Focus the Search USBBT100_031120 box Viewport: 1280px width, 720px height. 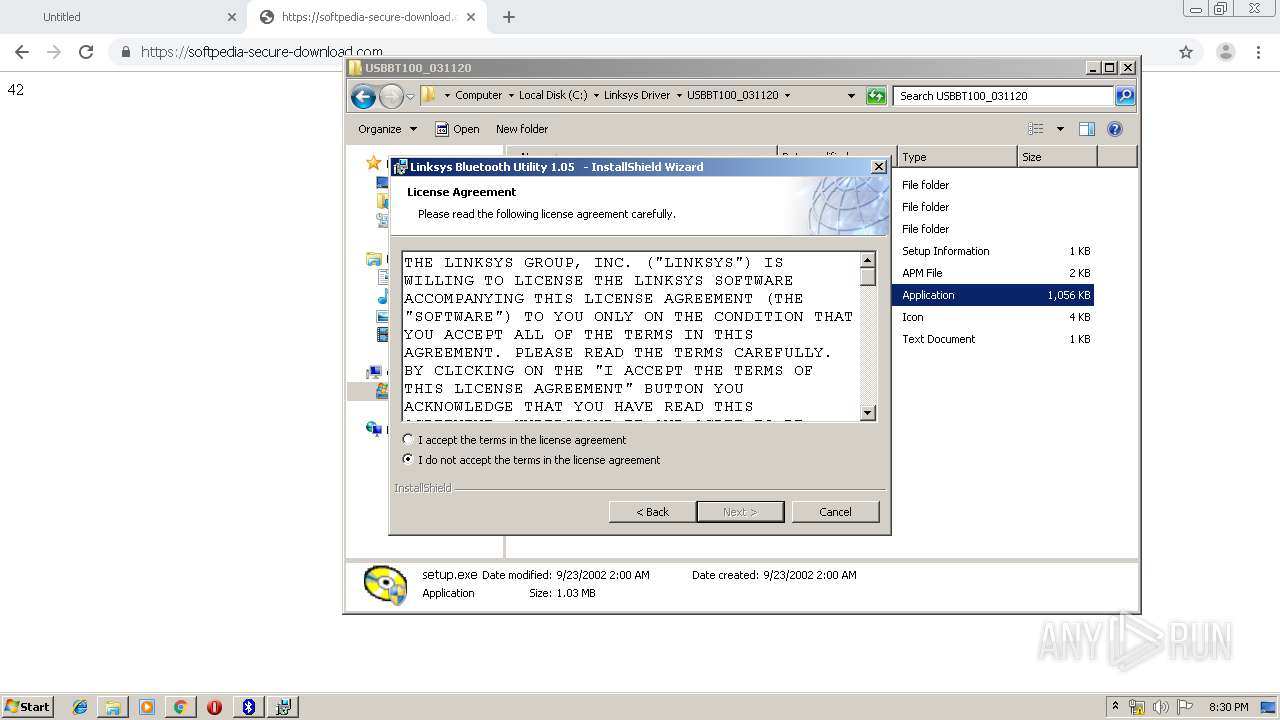coord(1003,96)
